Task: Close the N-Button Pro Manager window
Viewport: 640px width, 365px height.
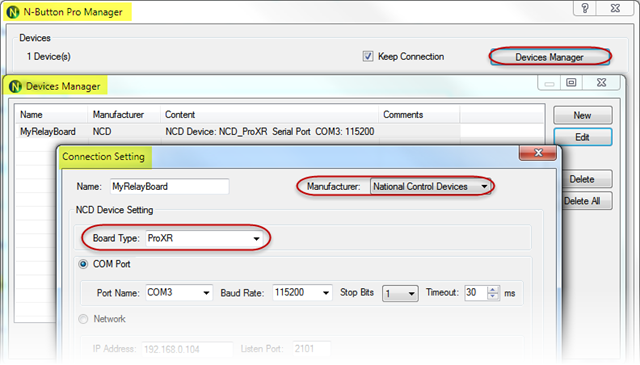Action: pyautogui.click(x=615, y=8)
